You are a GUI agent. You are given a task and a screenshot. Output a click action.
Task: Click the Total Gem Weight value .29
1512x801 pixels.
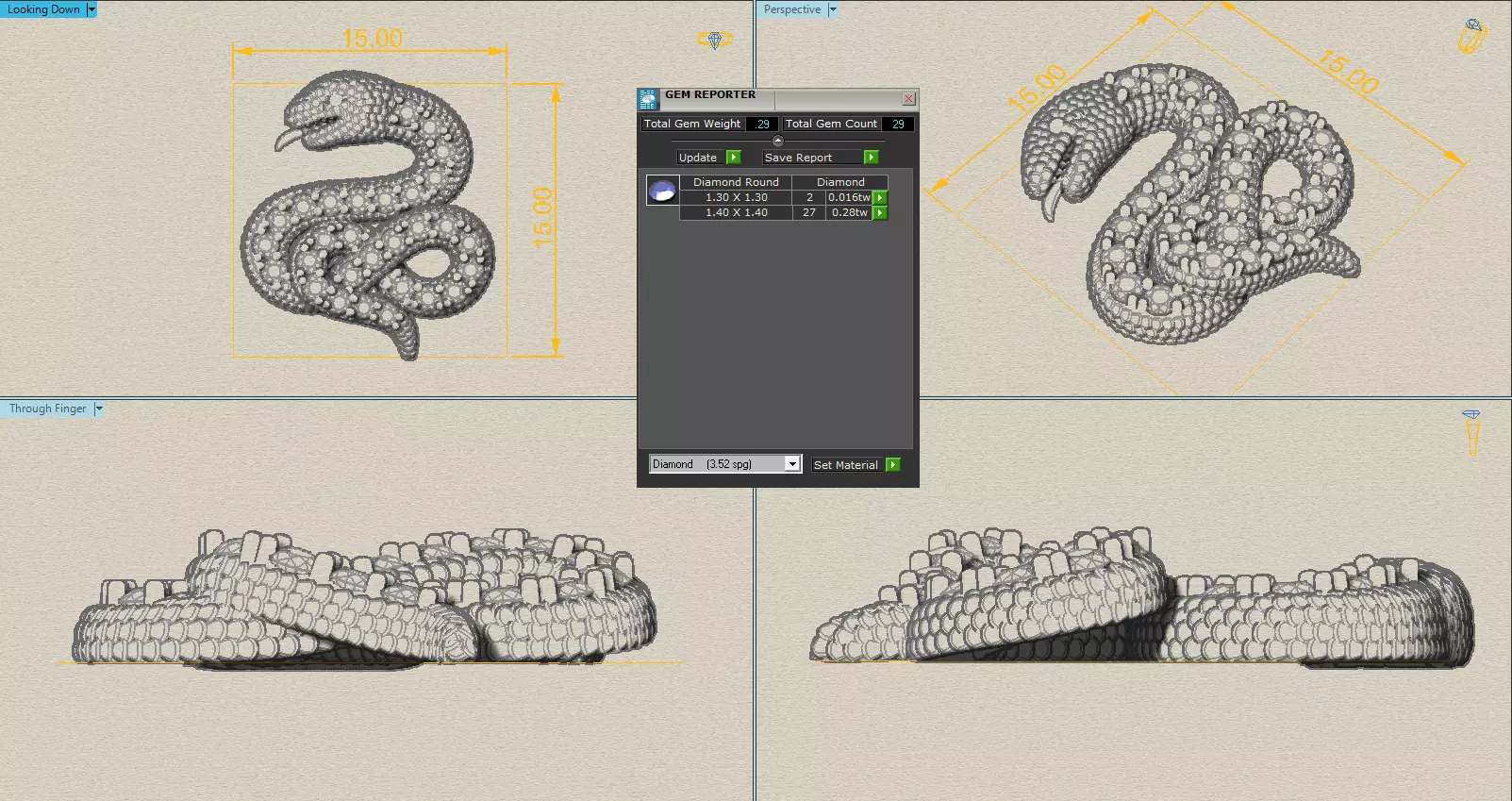tap(762, 124)
